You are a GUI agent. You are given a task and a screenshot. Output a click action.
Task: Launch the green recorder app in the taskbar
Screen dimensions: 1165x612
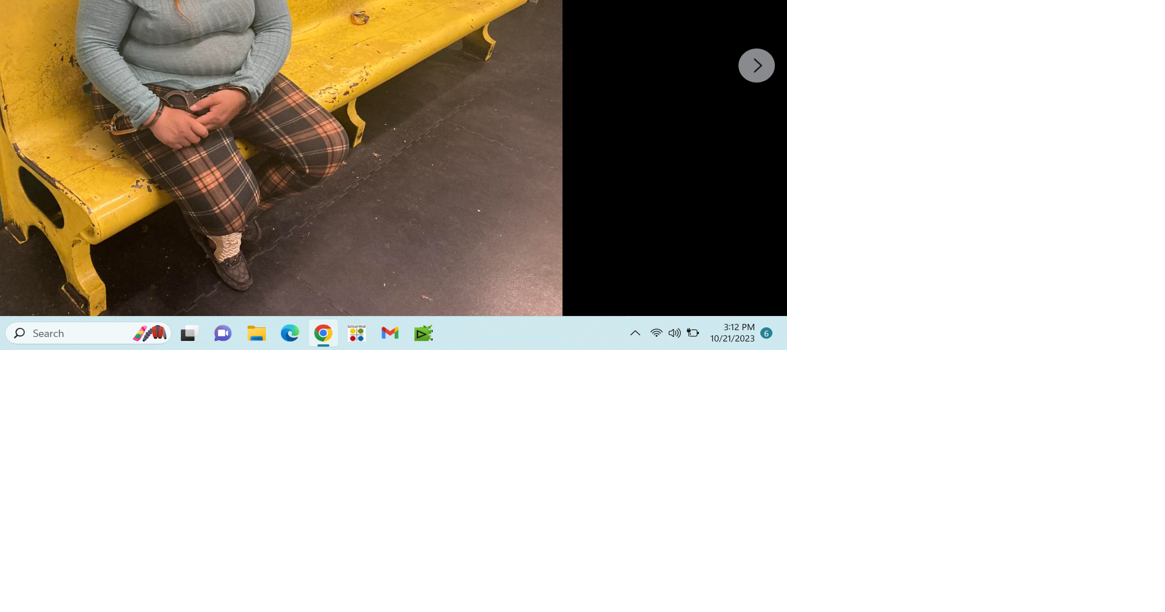(424, 334)
